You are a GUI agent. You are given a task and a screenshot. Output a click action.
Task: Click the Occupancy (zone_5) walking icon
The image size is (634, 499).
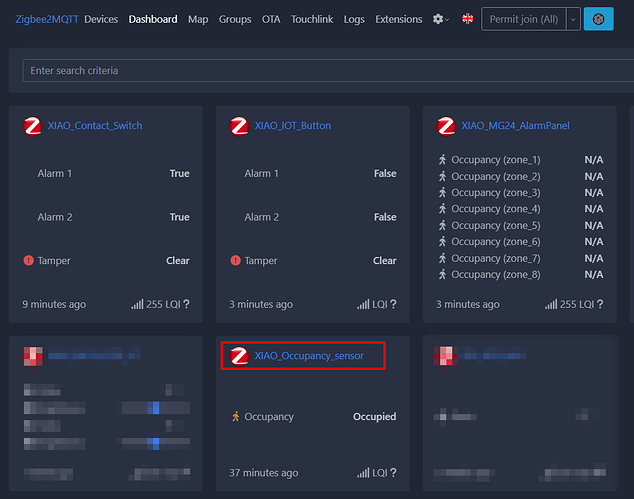pos(443,225)
